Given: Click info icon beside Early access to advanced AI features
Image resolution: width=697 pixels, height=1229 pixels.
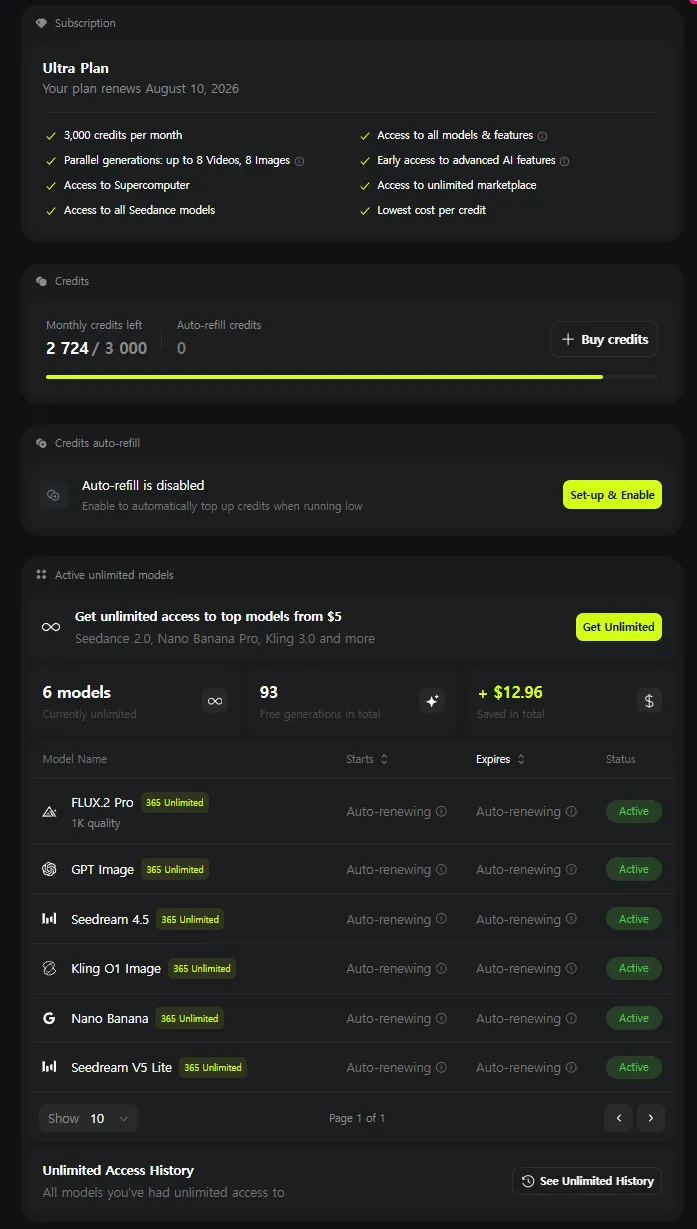Looking at the screenshot, I should 564,161.
